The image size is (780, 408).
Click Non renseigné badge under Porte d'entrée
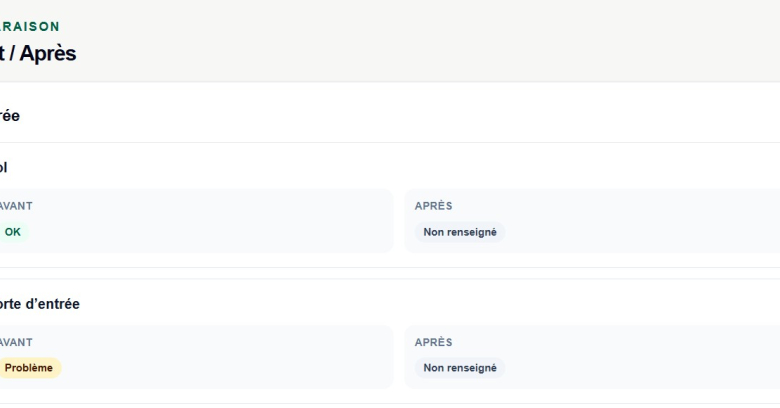coord(460,368)
